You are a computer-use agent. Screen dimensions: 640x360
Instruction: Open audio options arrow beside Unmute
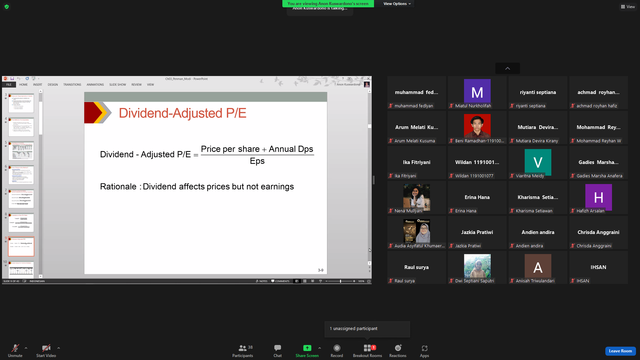26,348
